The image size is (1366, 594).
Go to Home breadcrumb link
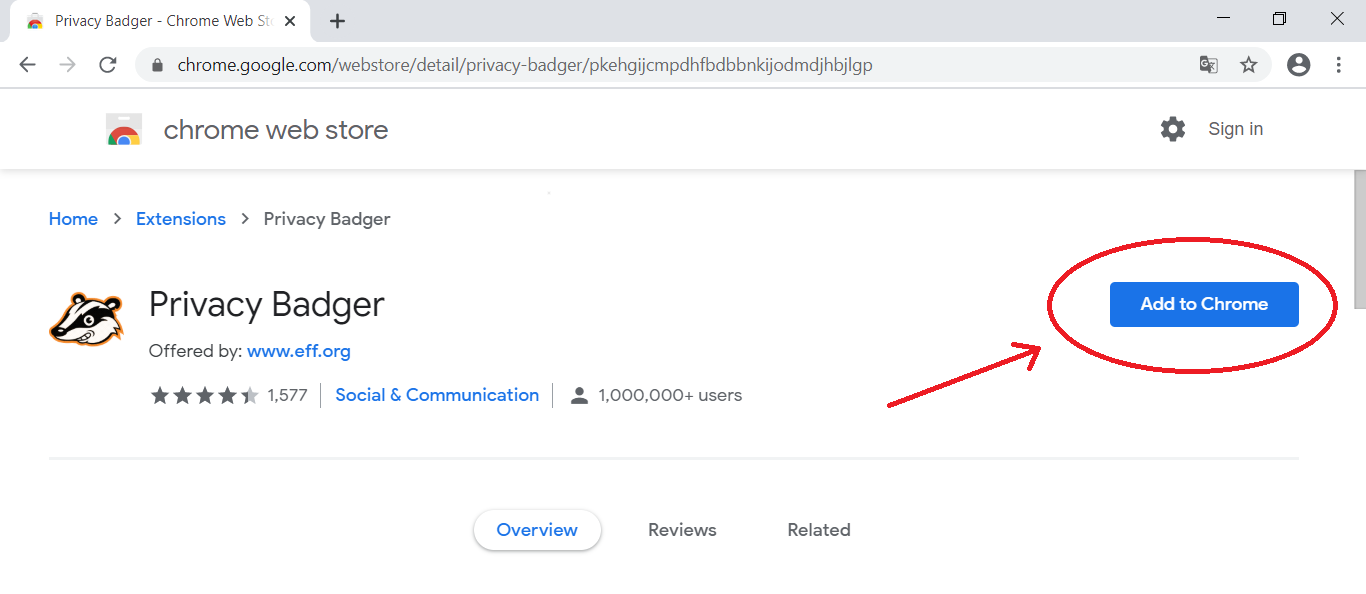click(73, 219)
